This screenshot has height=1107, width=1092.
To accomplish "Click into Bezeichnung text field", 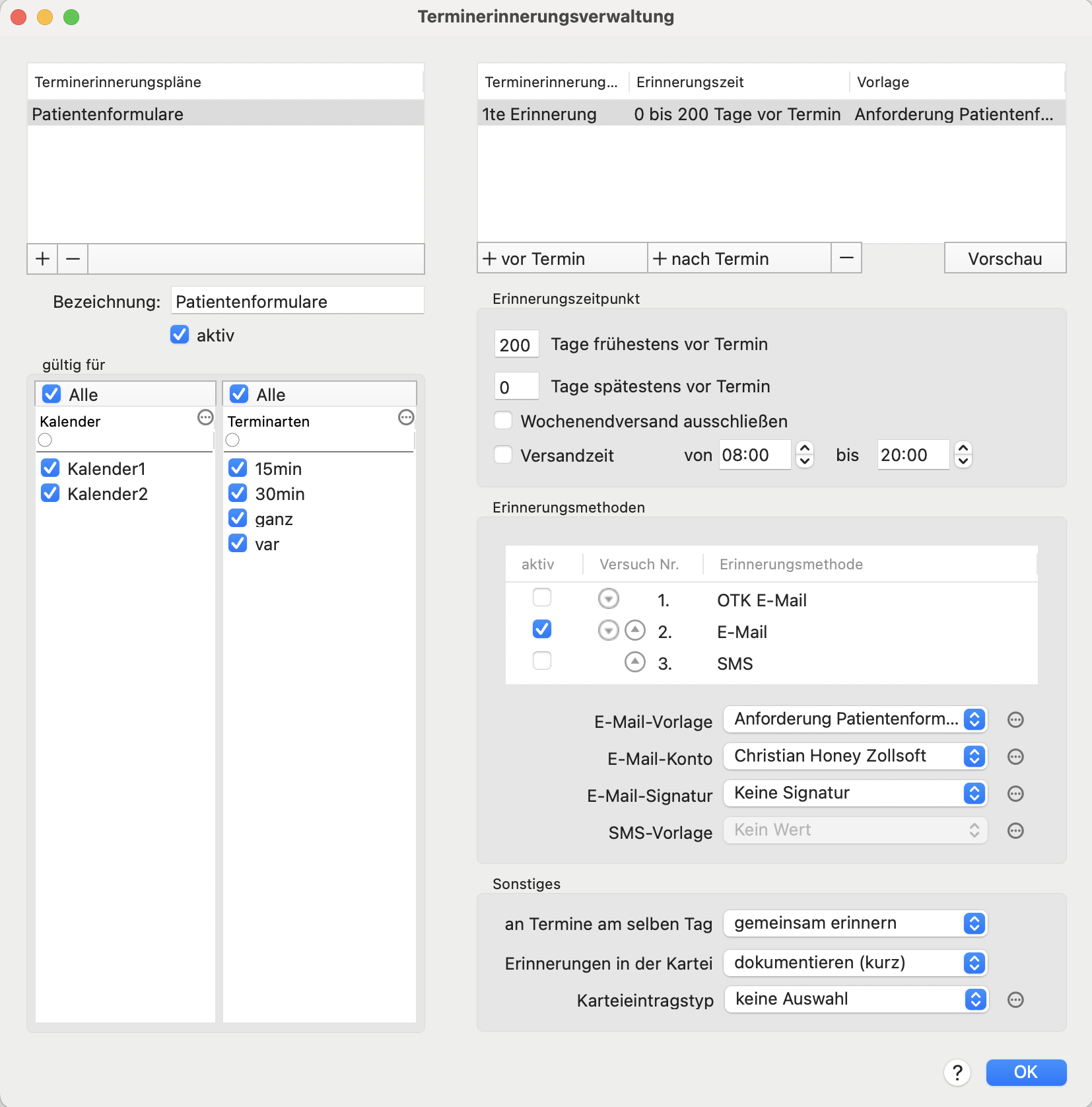I will coord(297,301).
